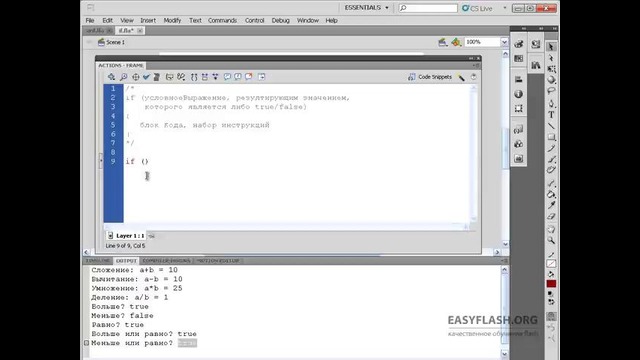This screenshot has height=360, width=640.
Task: Open the Commands menu
Action: pyautogui.click(x=222, y=20)
